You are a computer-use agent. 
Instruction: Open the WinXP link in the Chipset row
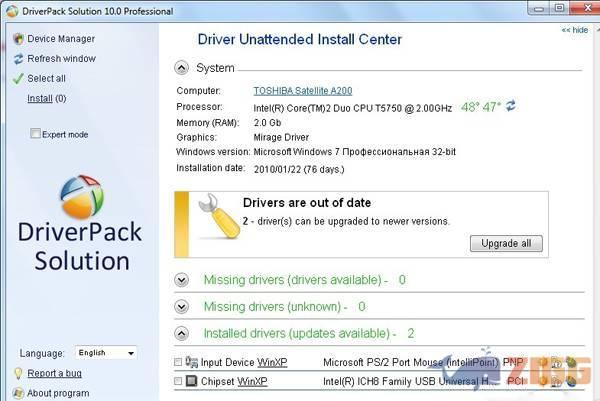tap(252, 381)
